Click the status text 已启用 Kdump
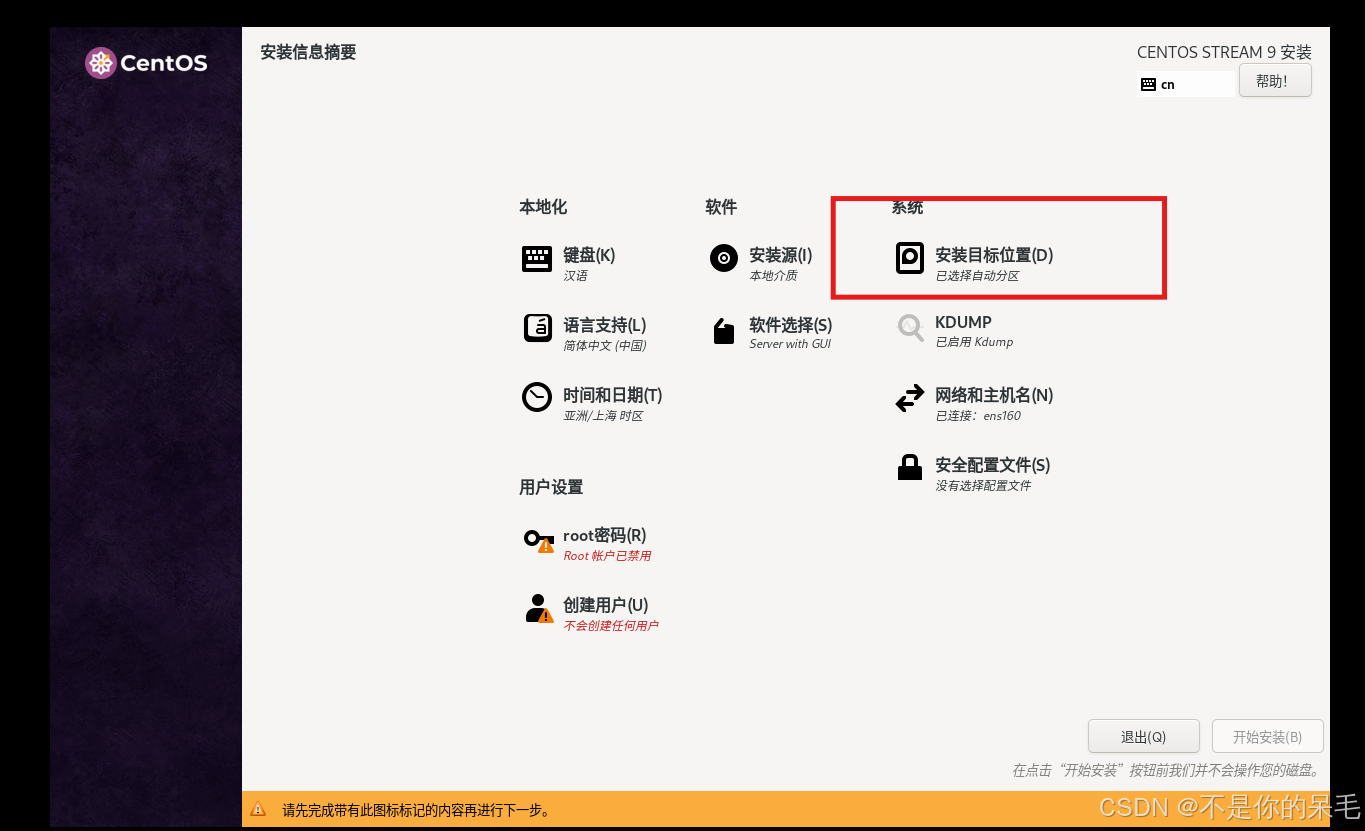1365x831 pixels. click(x=974, y=342)
